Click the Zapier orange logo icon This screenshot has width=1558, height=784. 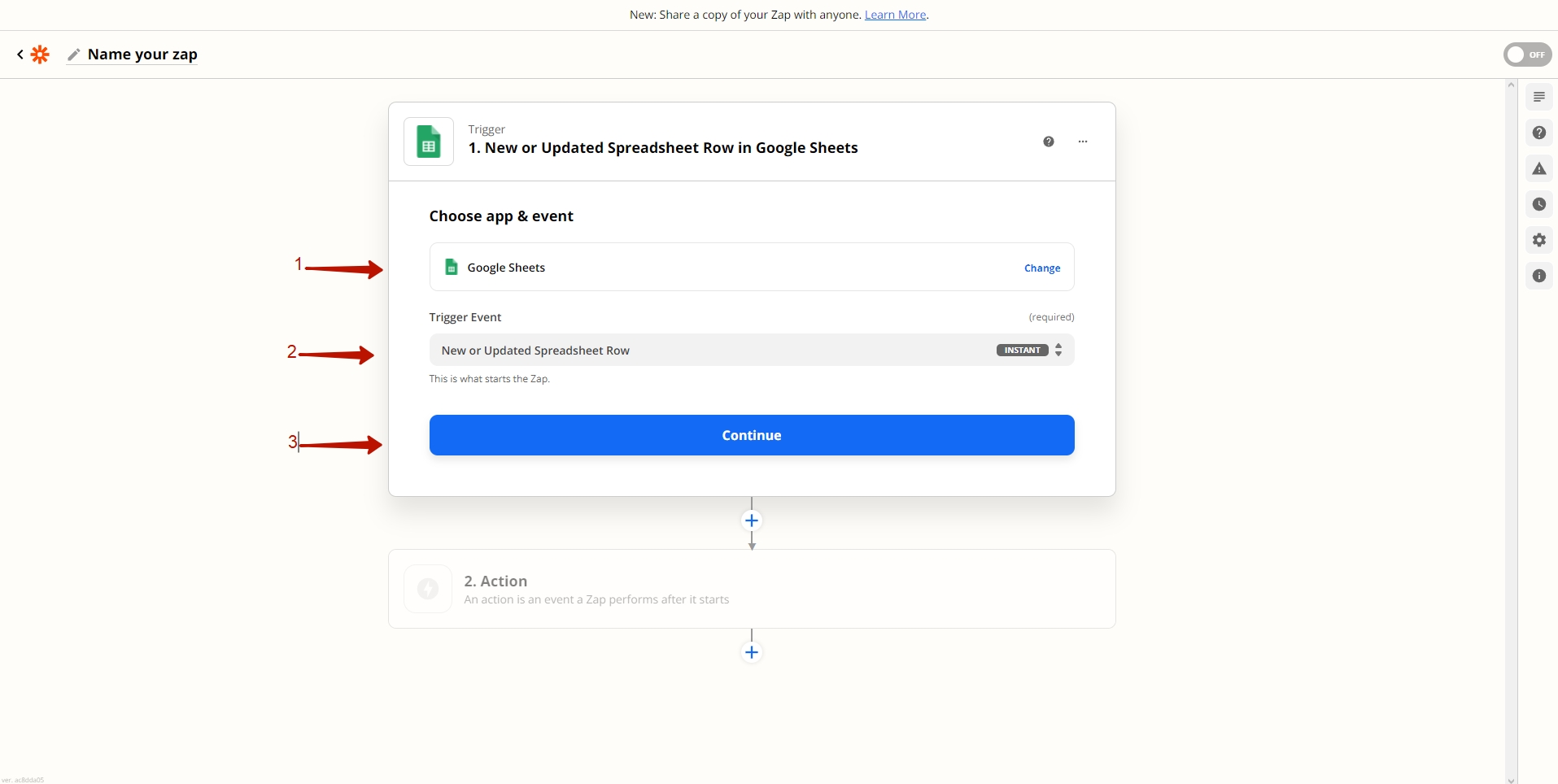(40, 54)
